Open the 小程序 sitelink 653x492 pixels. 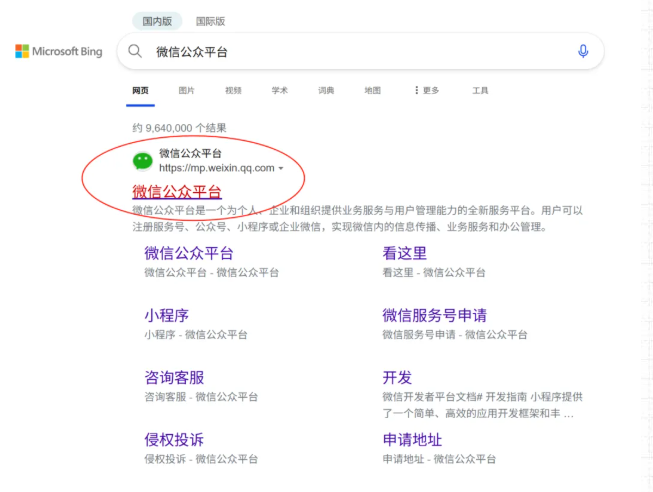point(167,315)
